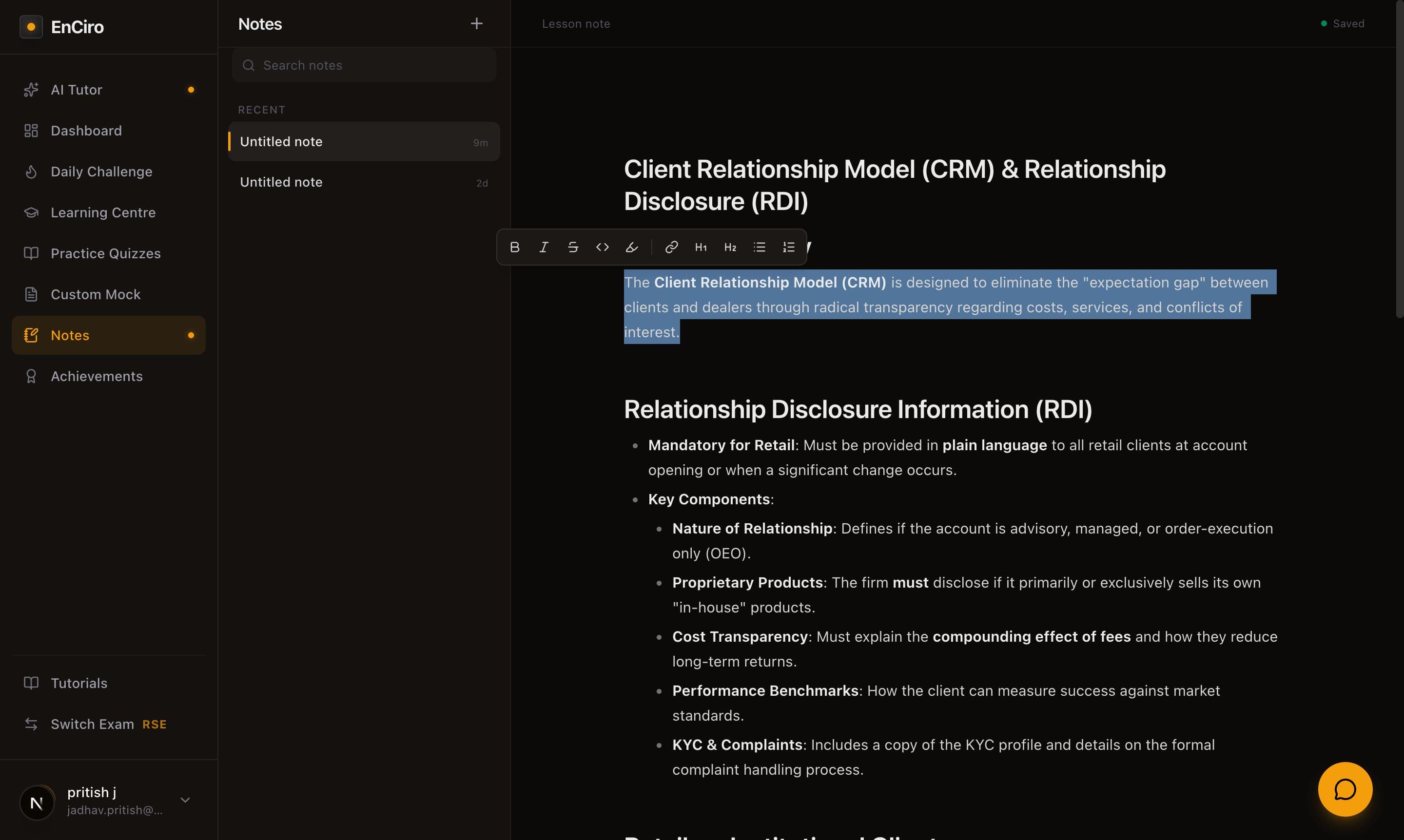Click the note title 'Client Relationship Model (CRM)'

tap(894, 185)
